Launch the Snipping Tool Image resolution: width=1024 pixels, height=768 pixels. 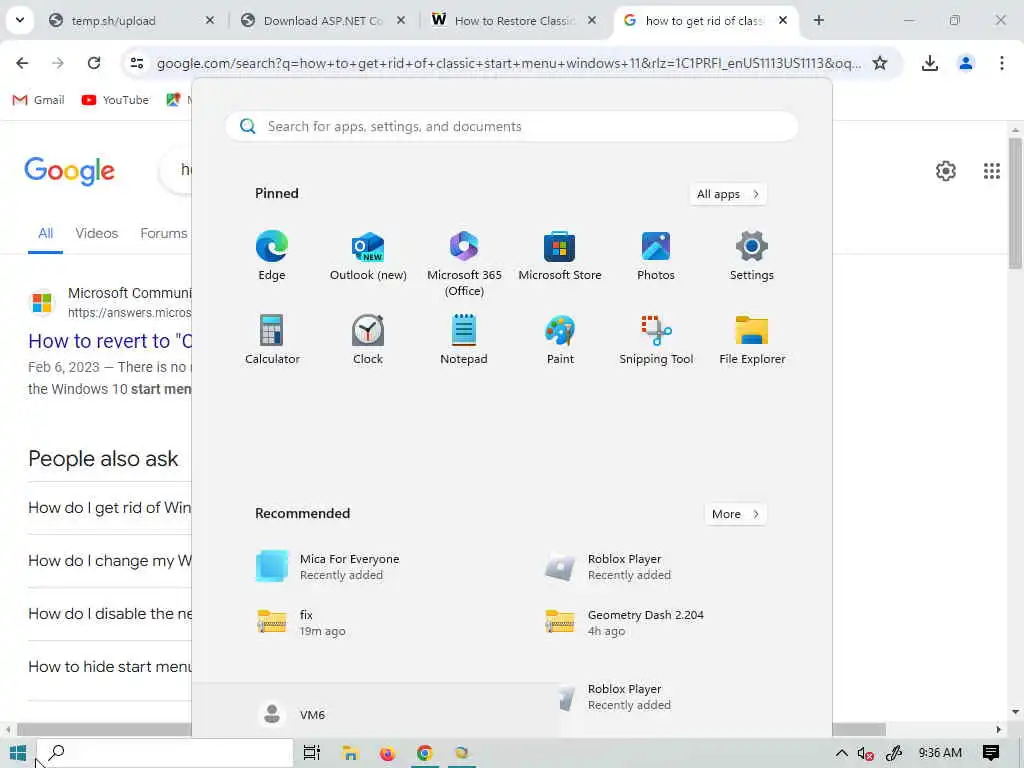(x=656, y=339)
